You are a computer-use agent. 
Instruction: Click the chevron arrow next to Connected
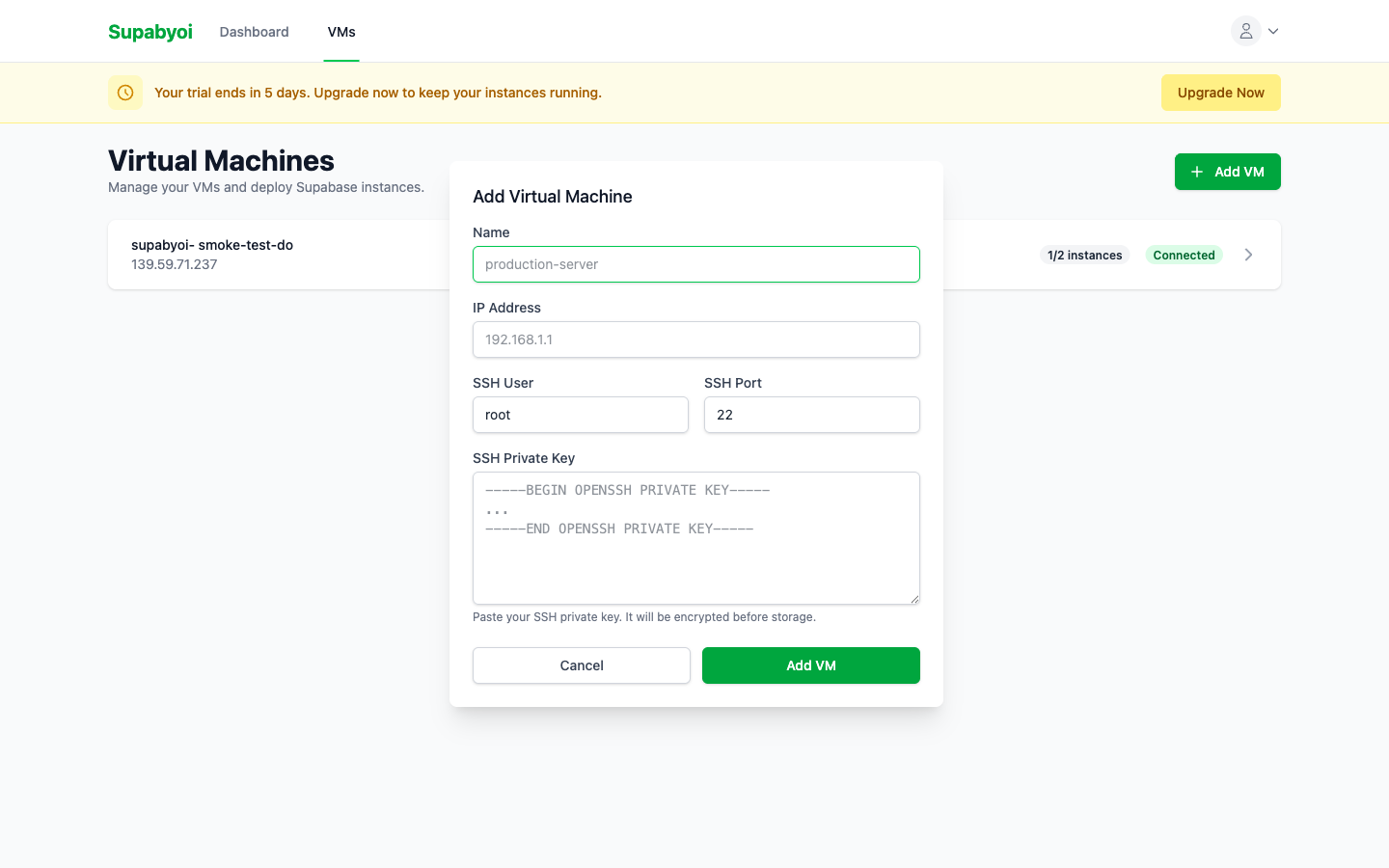click(1248, 254)
